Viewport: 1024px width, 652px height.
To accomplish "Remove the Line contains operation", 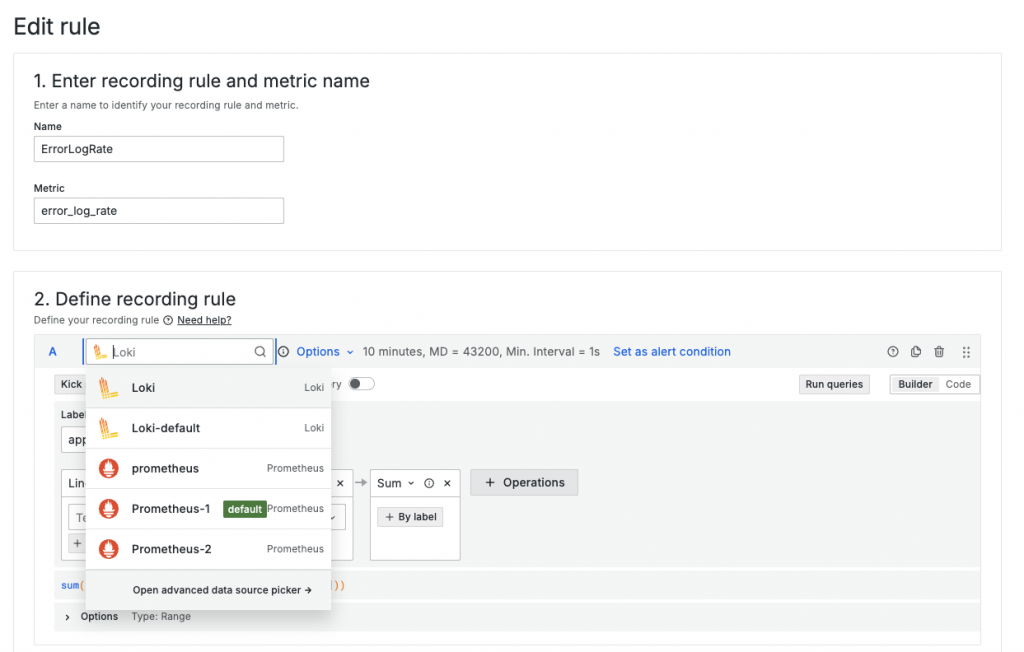I will tap(340, 483).
